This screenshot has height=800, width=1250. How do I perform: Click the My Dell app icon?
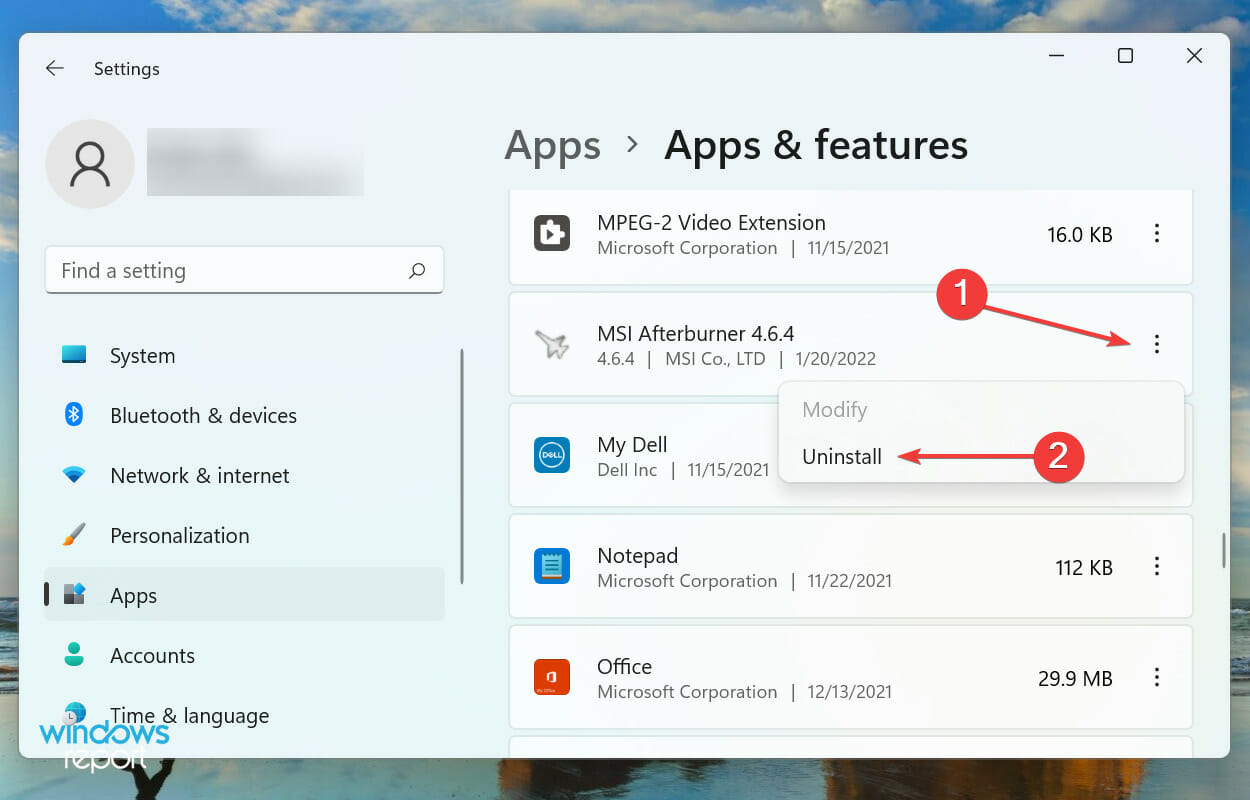(552, 455)
